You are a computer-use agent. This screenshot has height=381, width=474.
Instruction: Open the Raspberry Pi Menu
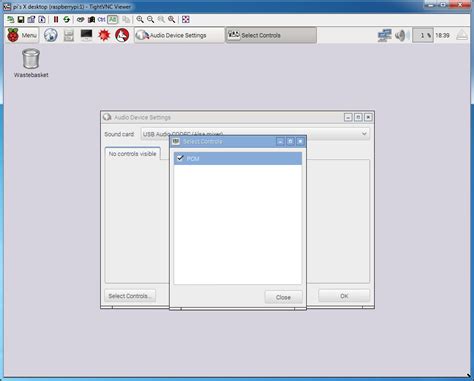(x=22, y=35)
